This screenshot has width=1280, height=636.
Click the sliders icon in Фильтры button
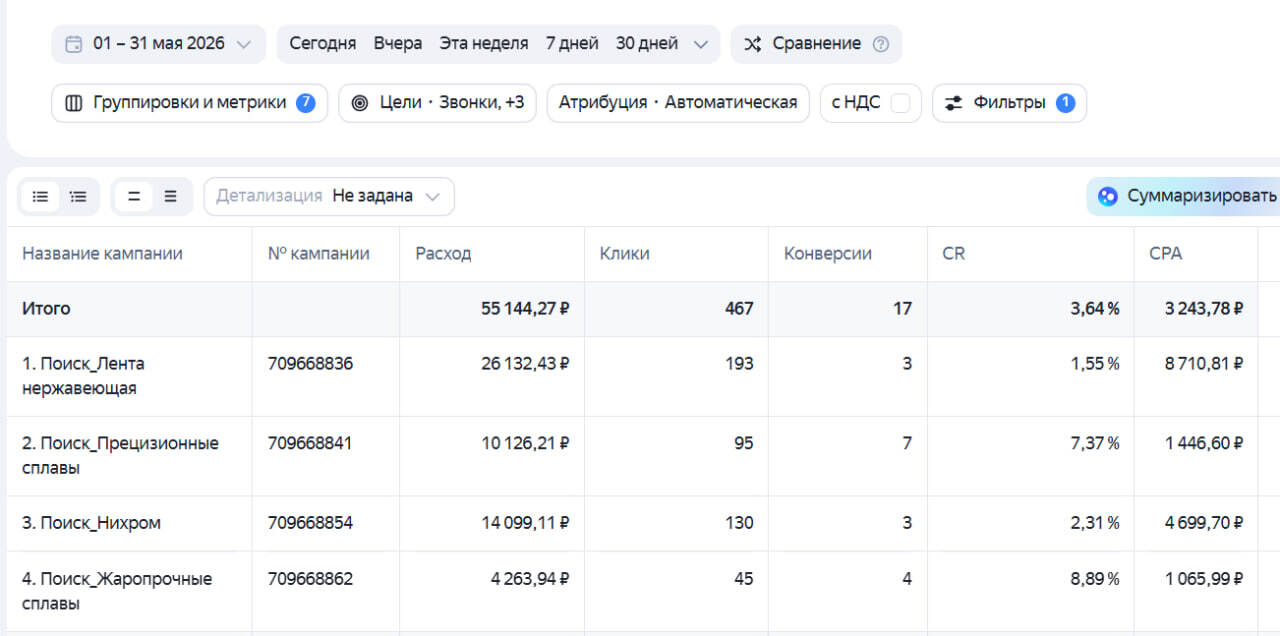click(x=954, y=103)
